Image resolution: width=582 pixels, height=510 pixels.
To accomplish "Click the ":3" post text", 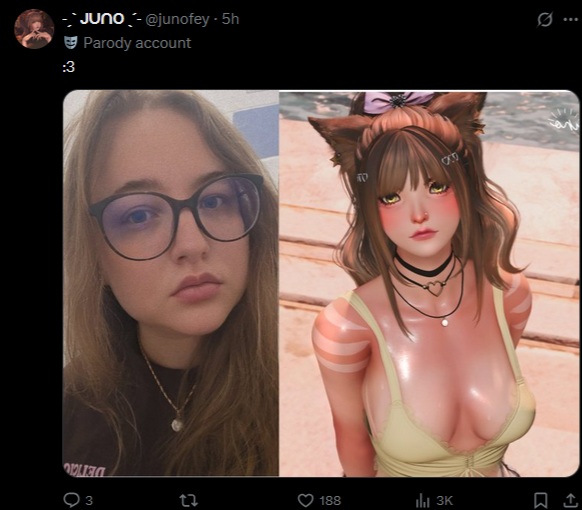I will point(69,67).
